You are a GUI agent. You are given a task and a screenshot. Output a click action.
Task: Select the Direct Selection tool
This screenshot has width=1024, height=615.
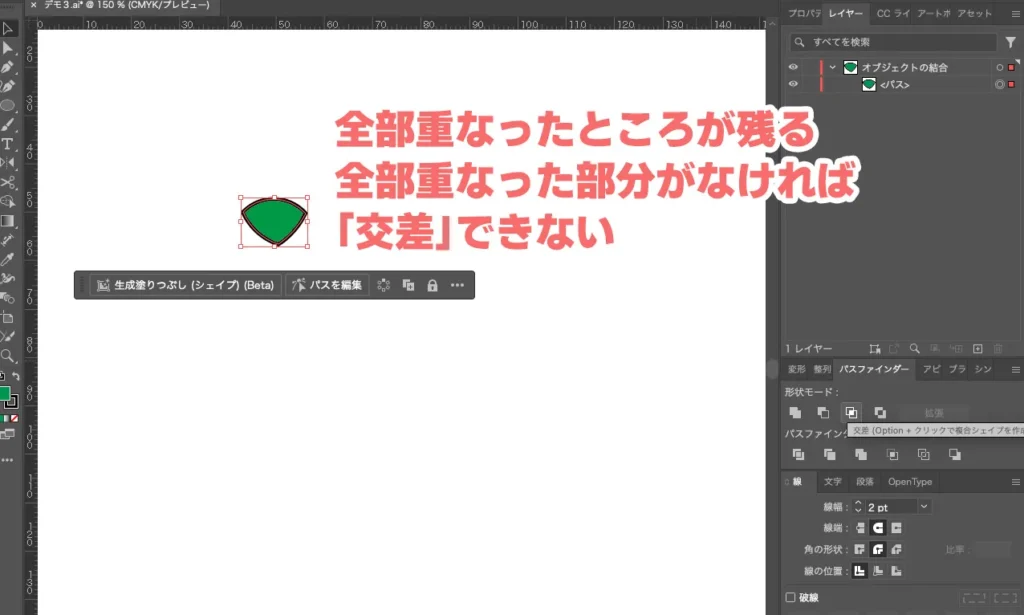pyautogui.click(x=8, y=47)
